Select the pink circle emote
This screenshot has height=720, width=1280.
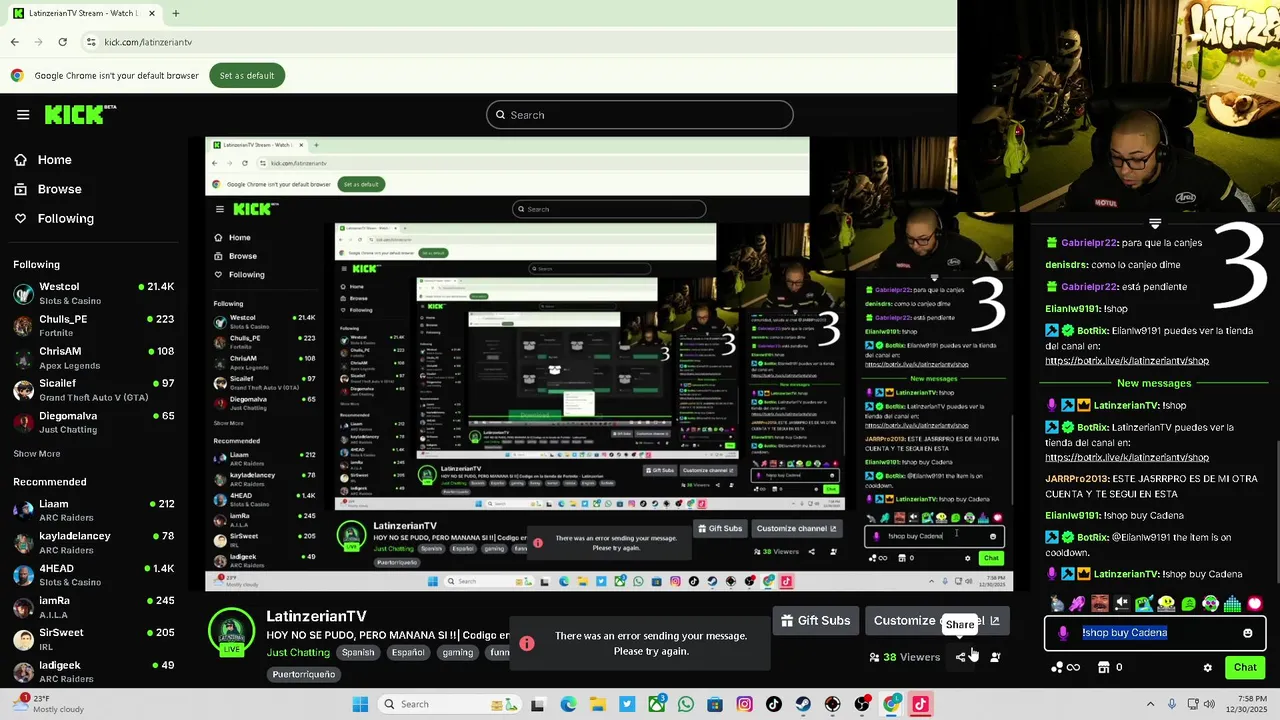click(x=1255, y=603)
